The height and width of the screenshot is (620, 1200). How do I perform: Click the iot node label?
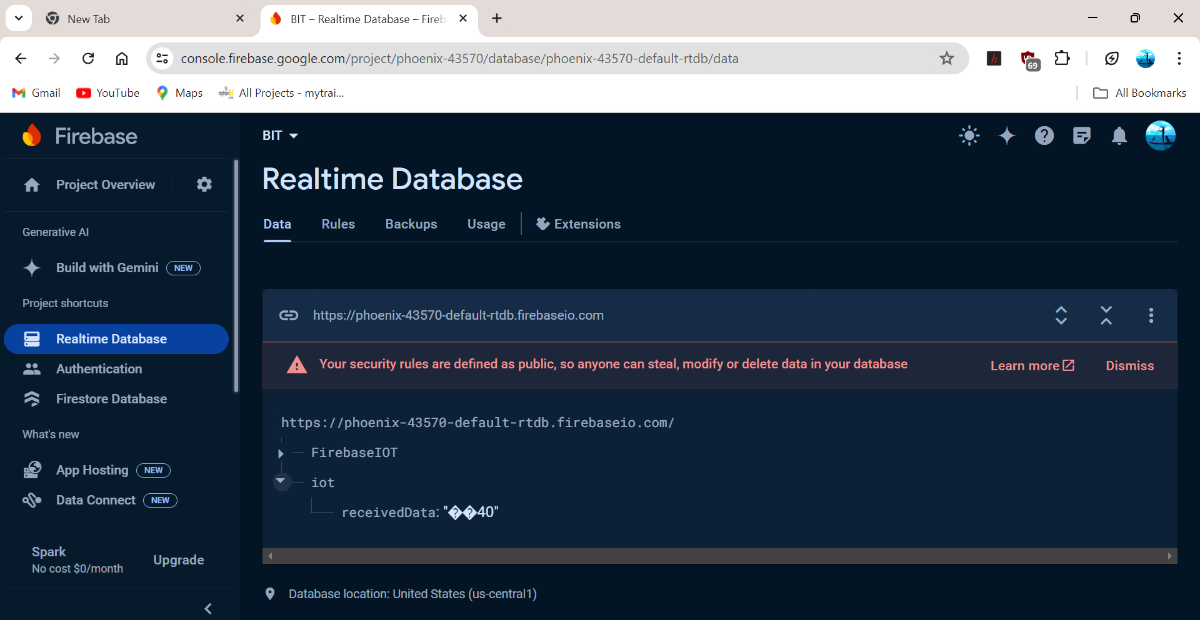coord(323,482)
